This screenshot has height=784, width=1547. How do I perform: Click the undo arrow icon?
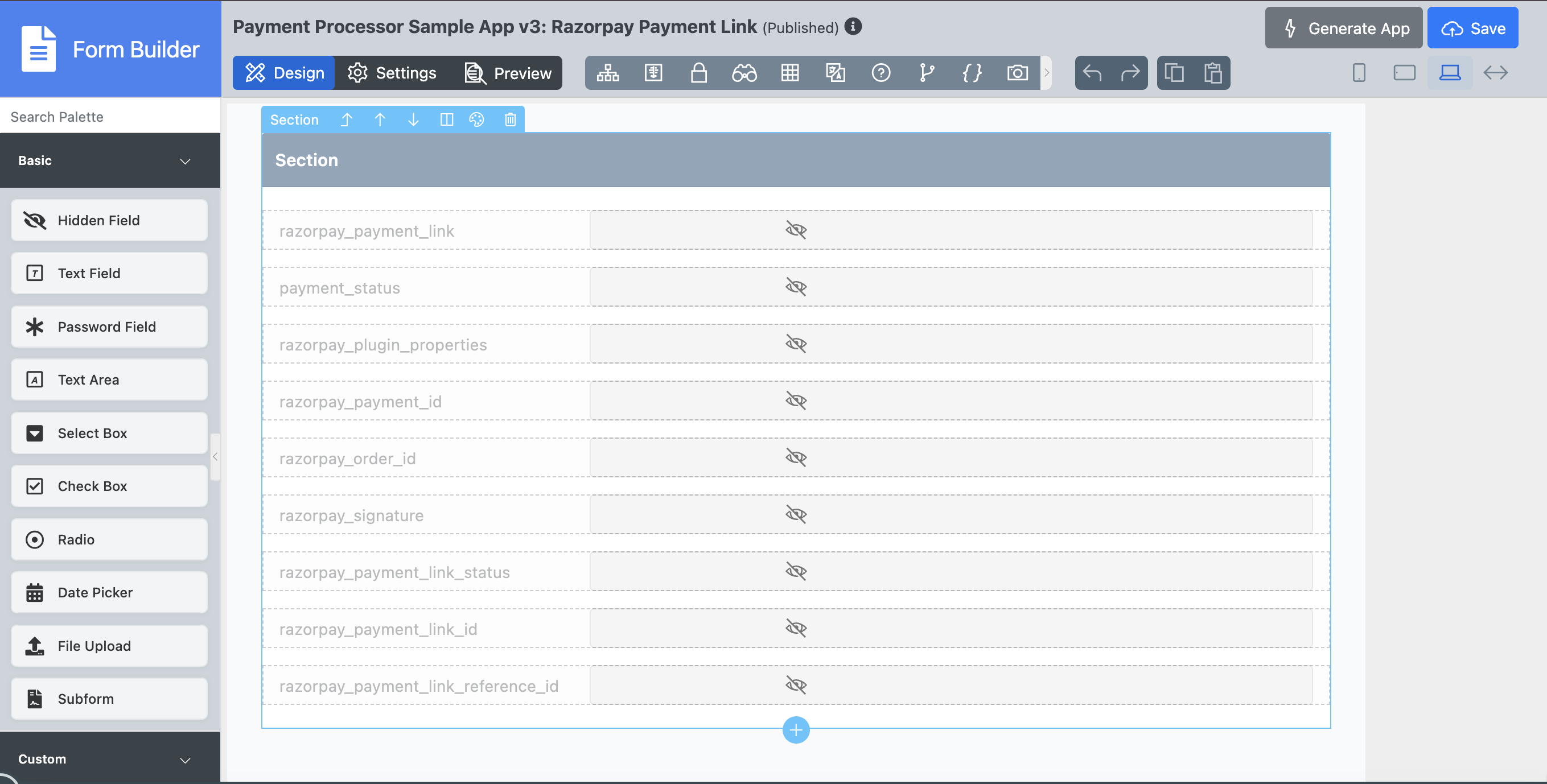coord(1092,73)
